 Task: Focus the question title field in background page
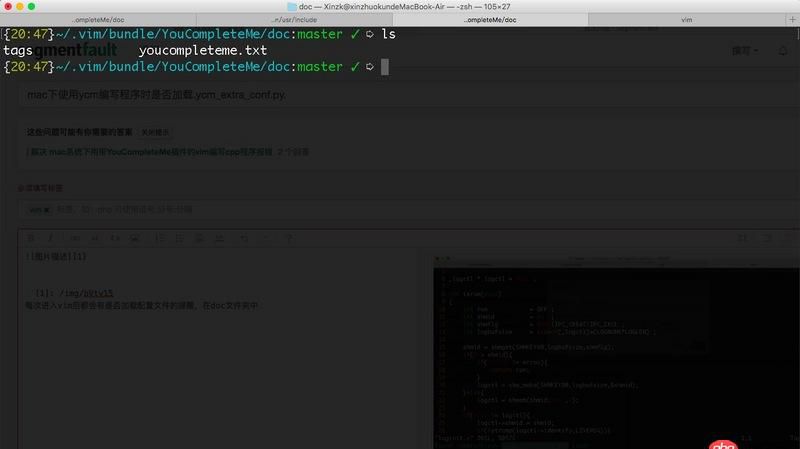pyautogui.click(x=408, y=95)
